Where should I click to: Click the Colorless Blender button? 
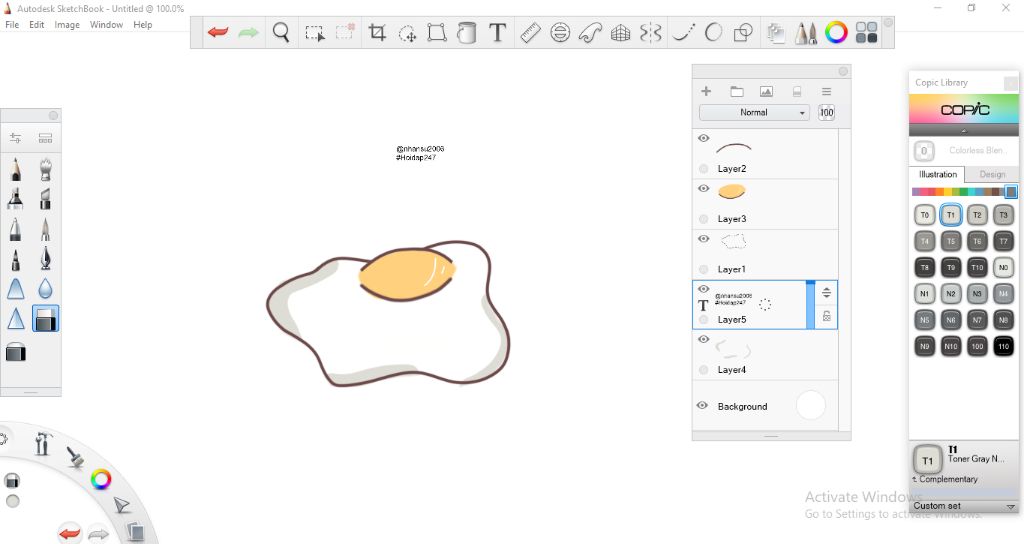point(924,151)
